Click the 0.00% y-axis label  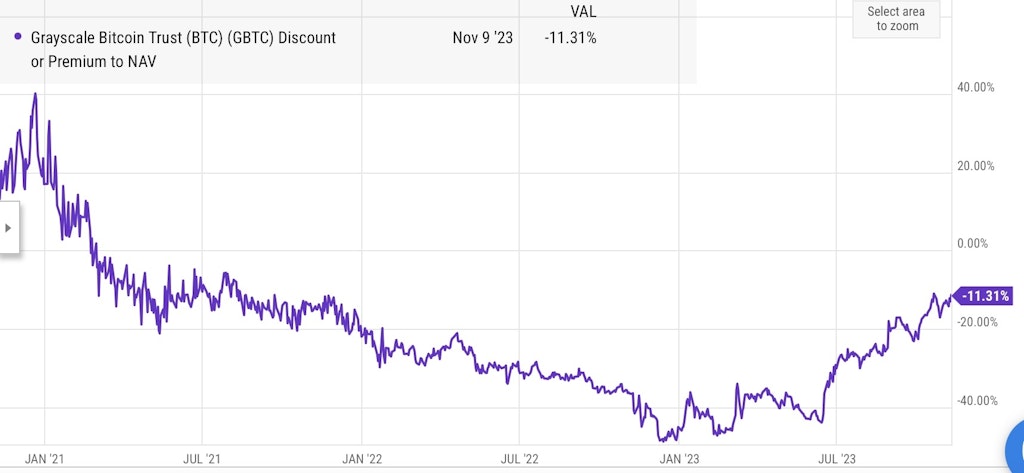[978, 244]
